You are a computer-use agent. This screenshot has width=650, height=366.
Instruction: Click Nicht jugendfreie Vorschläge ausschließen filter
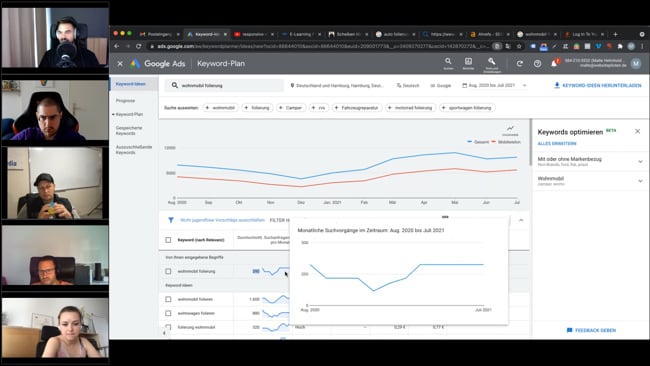(222, 220)
